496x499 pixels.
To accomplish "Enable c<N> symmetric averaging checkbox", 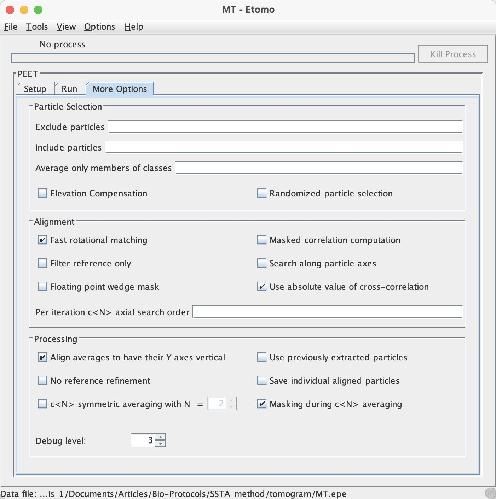I will click(42, 404).
